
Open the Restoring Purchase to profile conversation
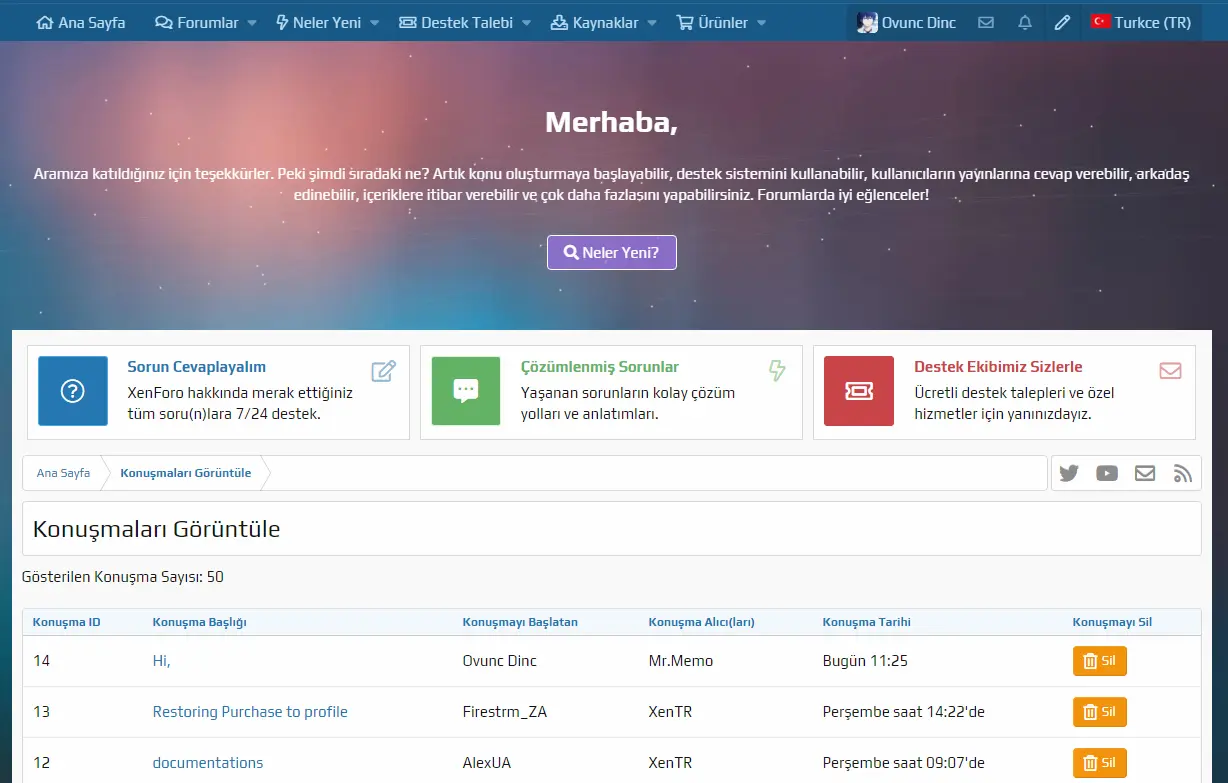250,712
